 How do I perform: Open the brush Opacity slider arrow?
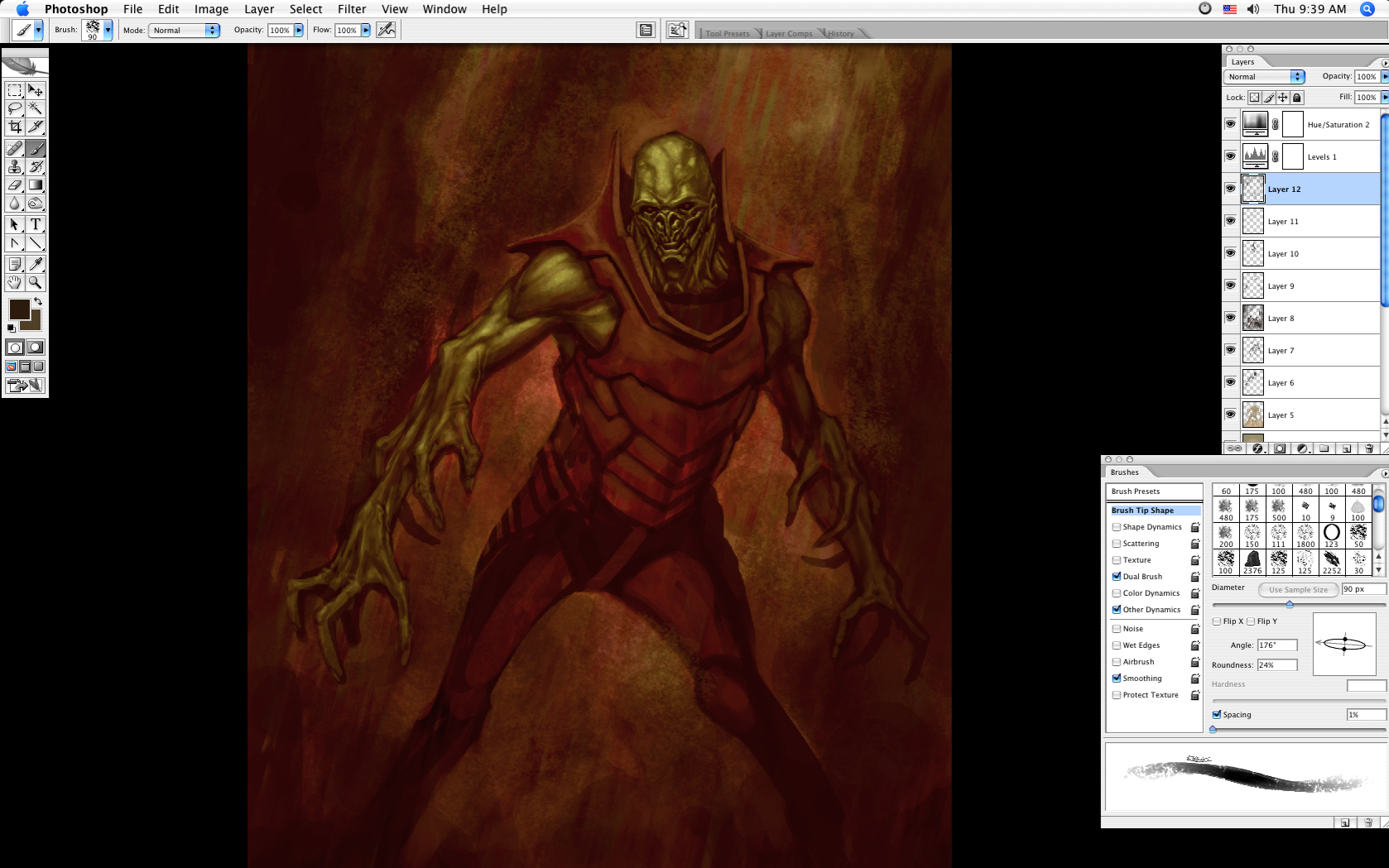299,30
